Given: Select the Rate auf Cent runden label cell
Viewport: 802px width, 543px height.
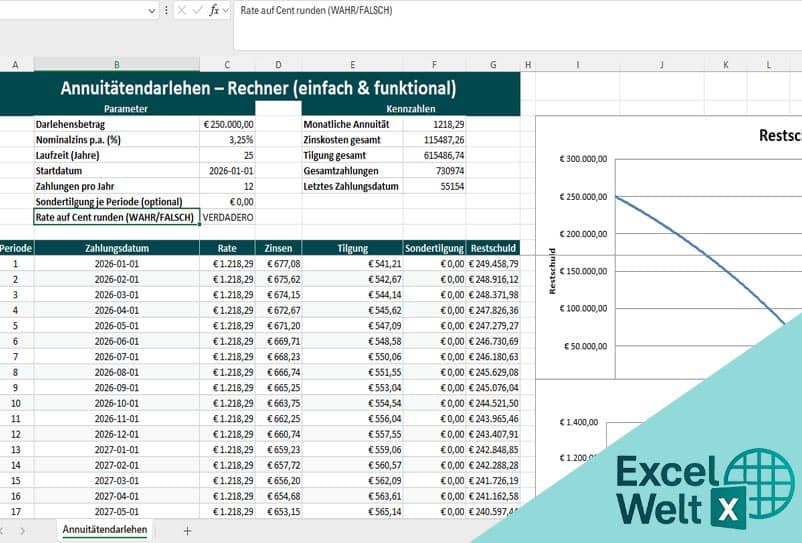Looking at the screenshot, I should click(x=117, y=217).
